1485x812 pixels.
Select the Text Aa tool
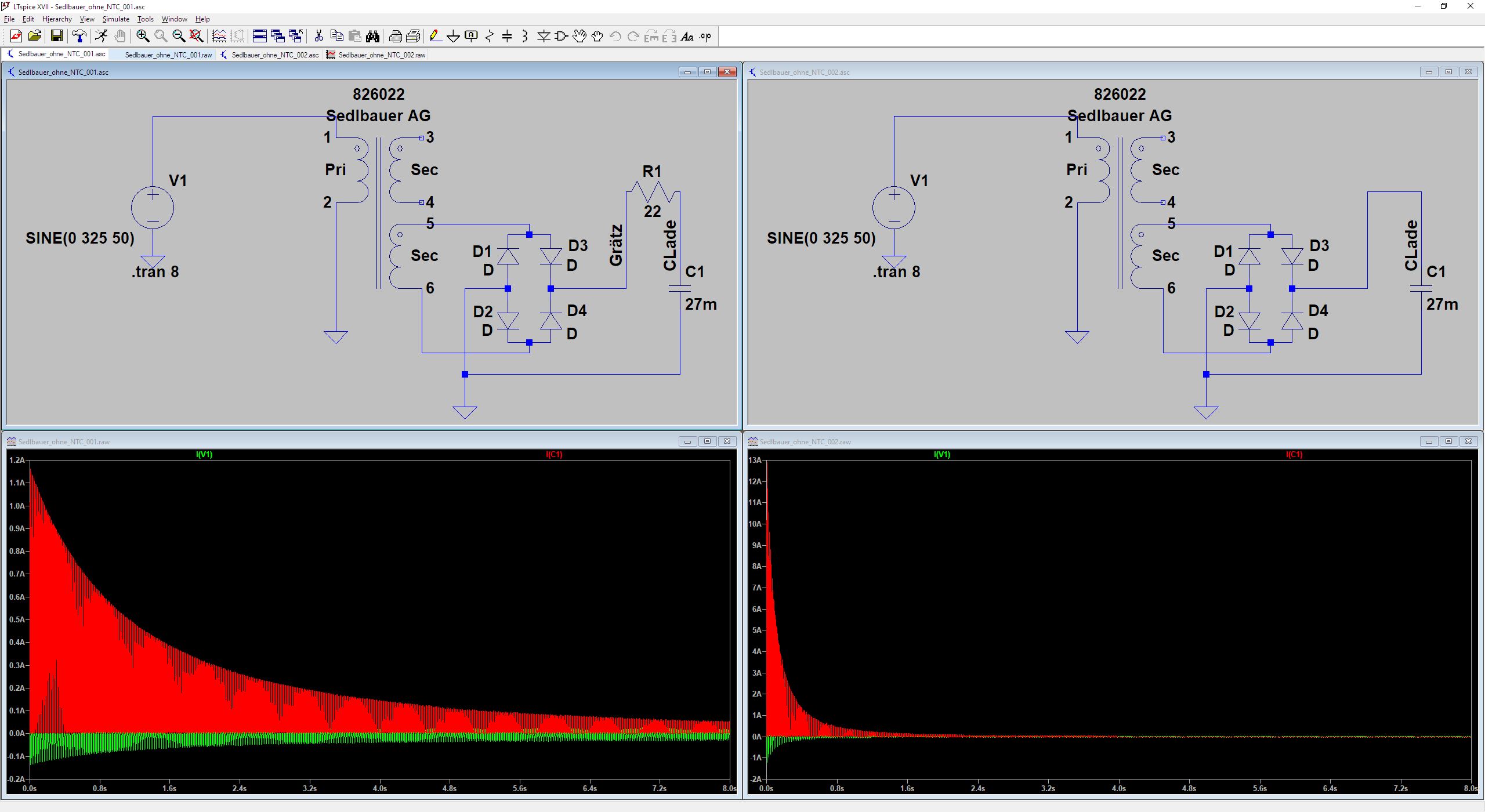click(687, 37)
